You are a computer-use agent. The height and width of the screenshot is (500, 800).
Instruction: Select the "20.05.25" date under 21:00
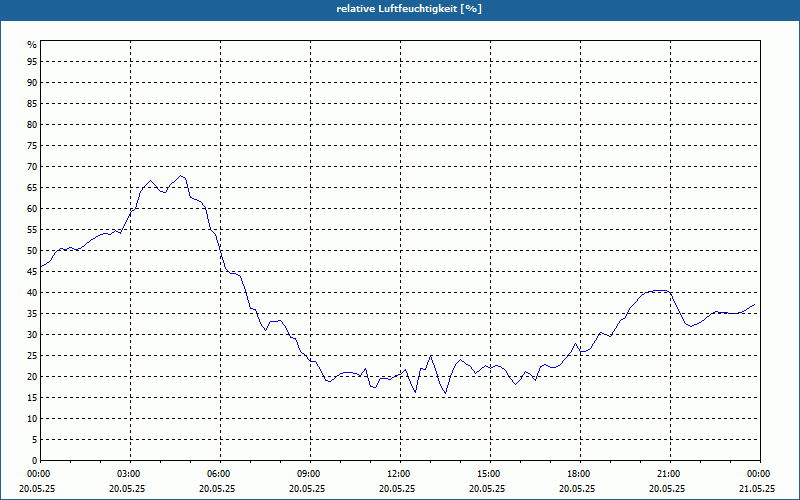(x=667, y=488)
